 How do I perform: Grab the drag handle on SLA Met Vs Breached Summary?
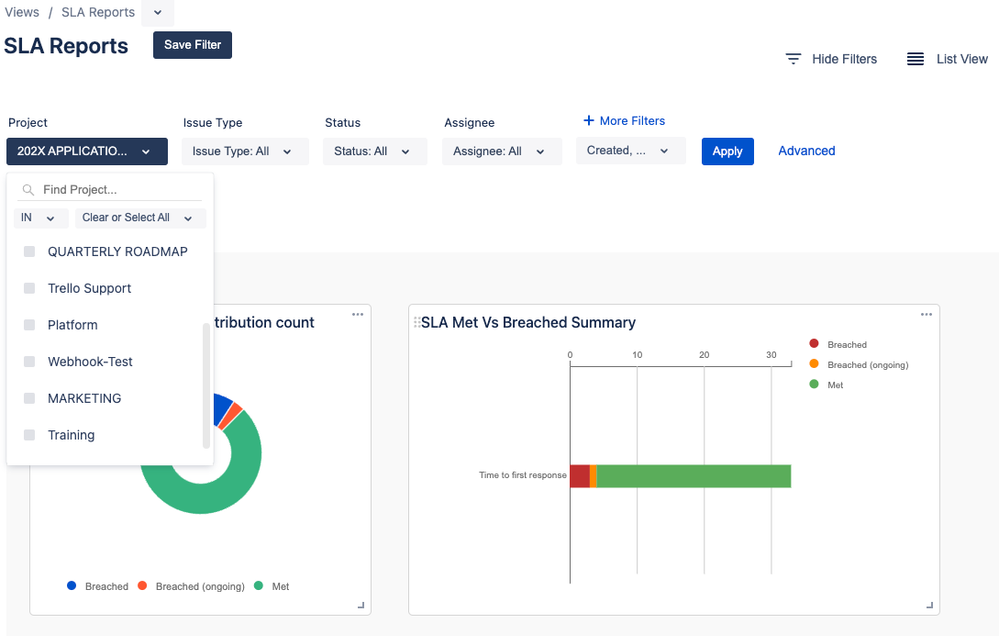[417, 322]
